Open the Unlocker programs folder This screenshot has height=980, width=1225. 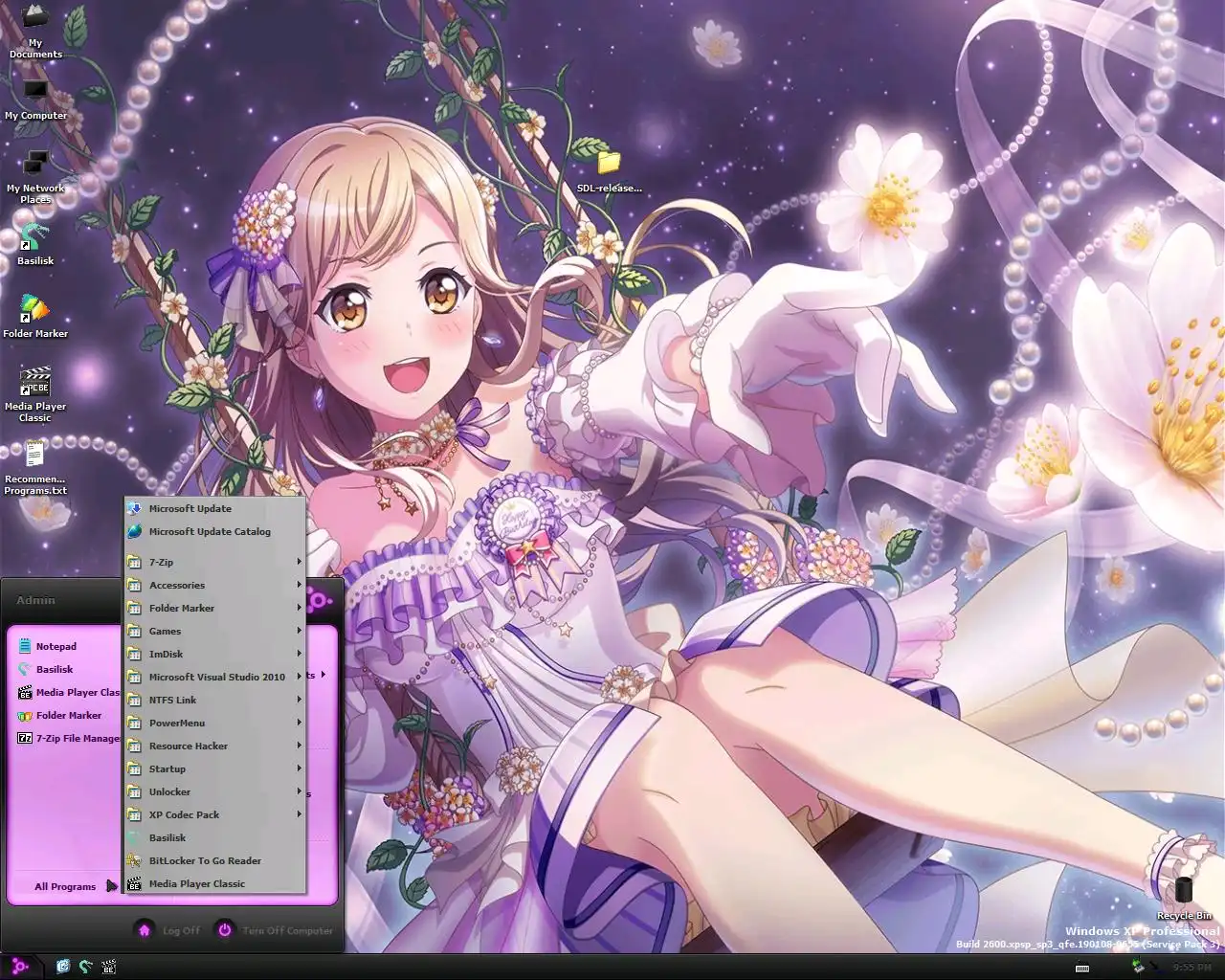[x=214, y=791]
